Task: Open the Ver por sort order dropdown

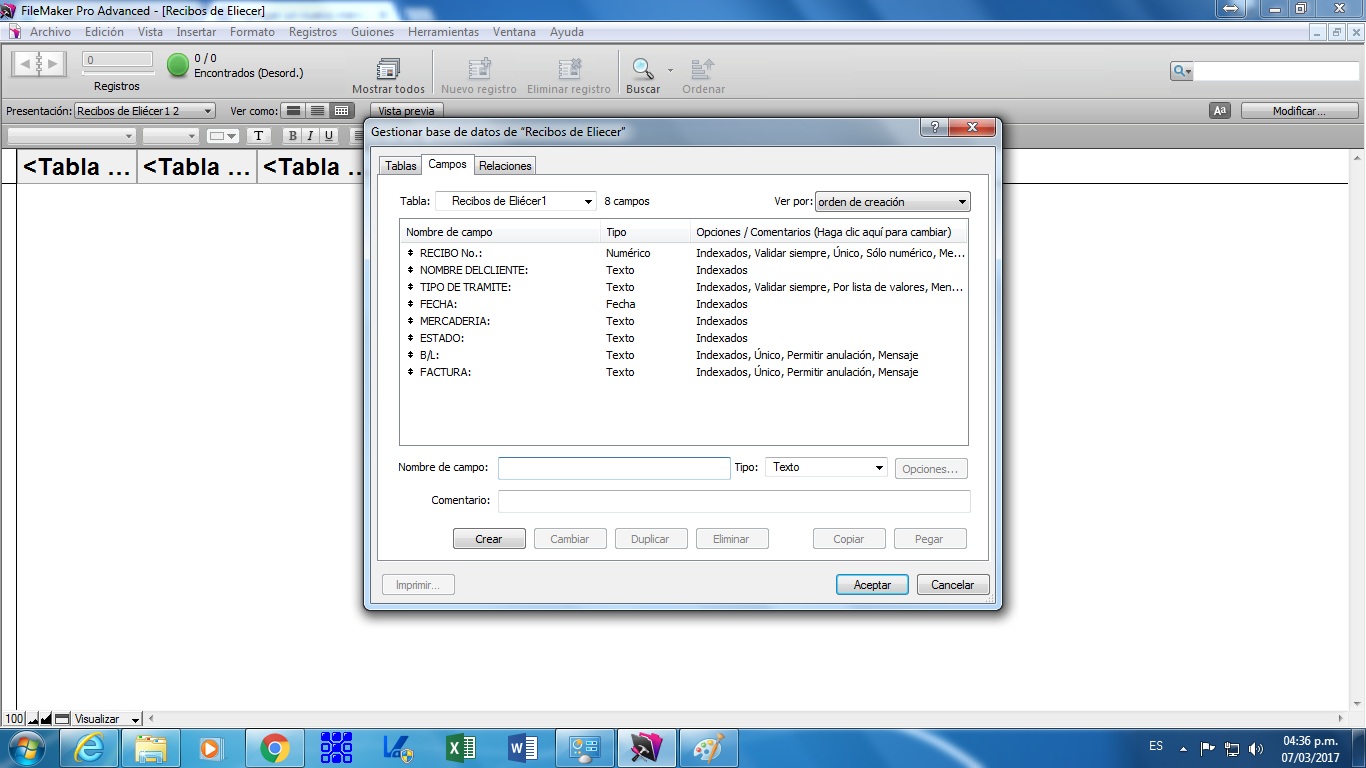Action: tap(893, 201)
